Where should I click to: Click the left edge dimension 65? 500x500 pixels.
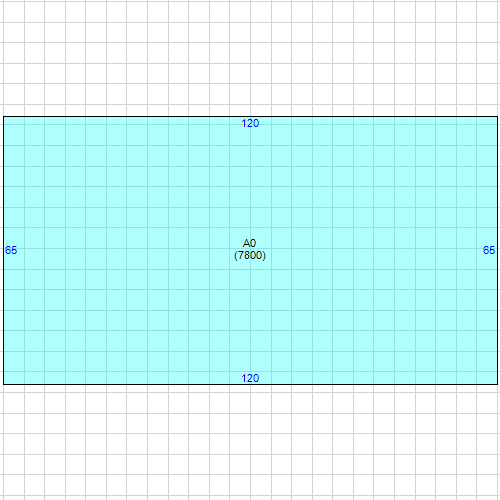[x=11, y=250]
